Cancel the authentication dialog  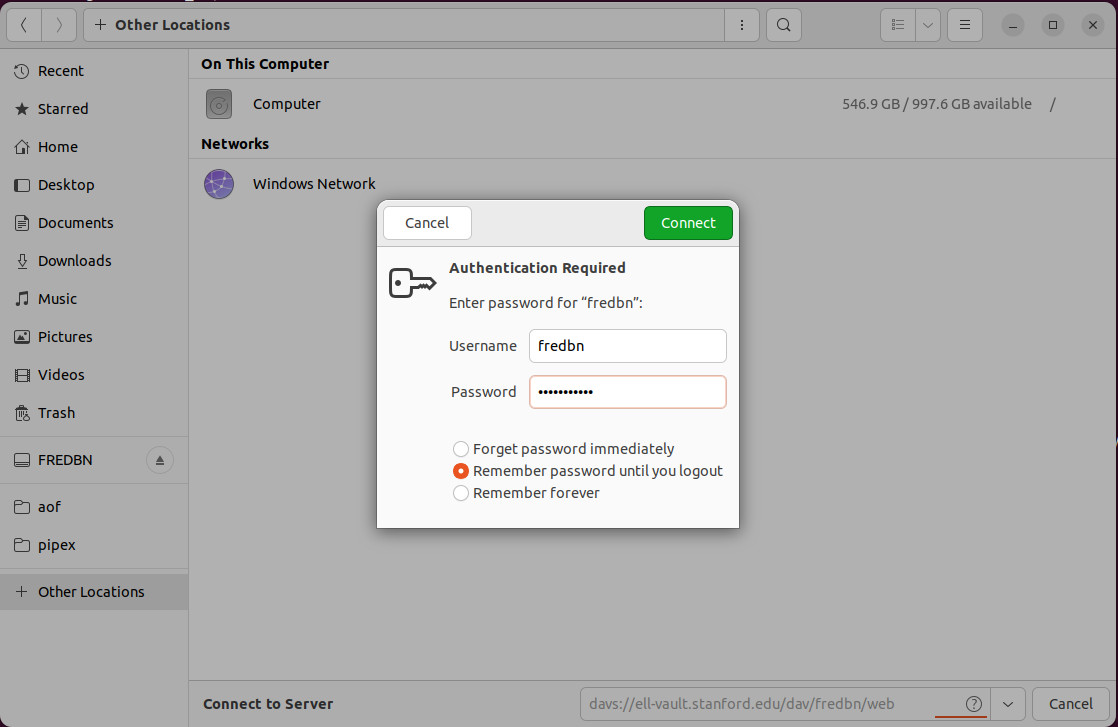pyautogui.click(x=427, y=223)
